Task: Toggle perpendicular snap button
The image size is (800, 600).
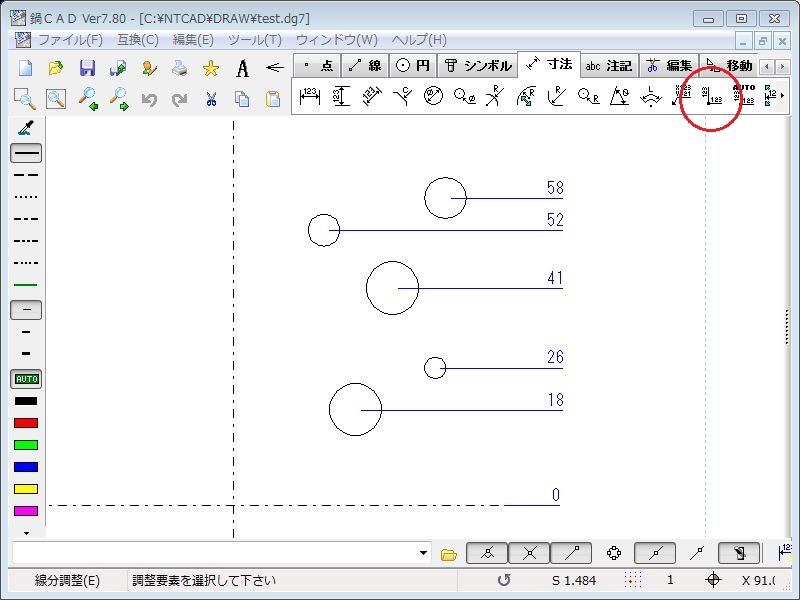Action: (487, 553)
